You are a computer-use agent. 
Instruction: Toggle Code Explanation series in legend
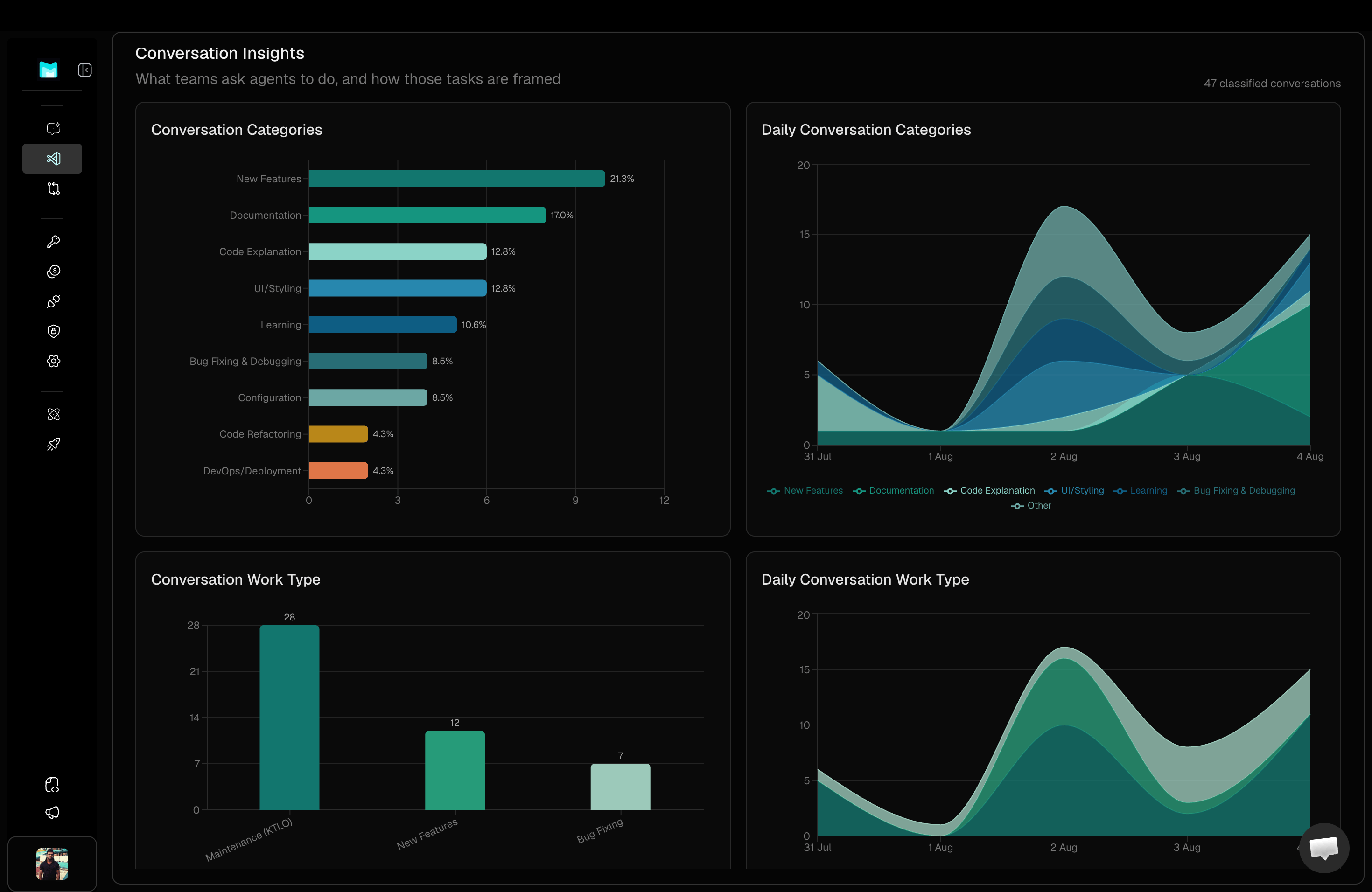(989, 490)
